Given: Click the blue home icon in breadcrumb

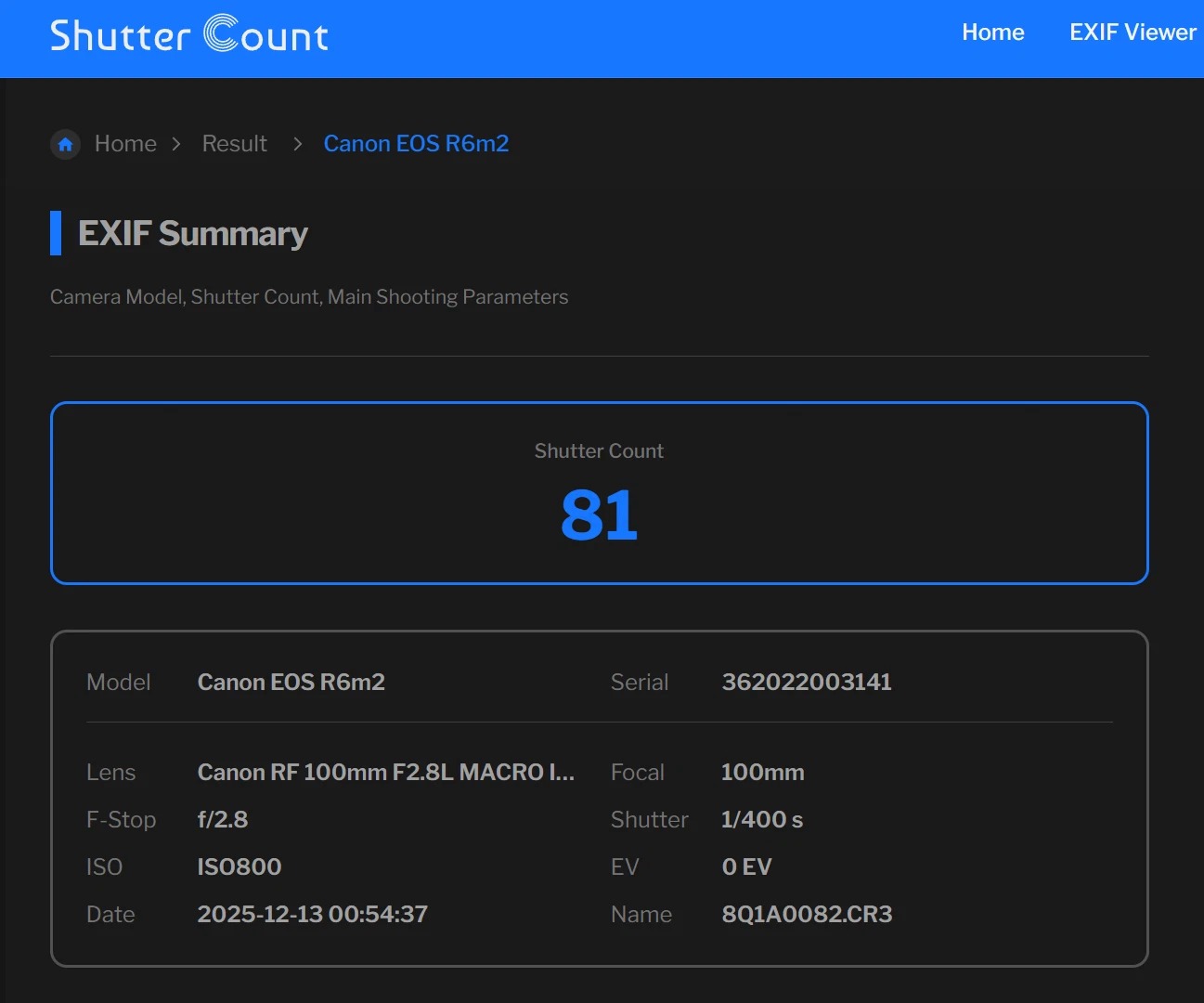Looking at the screenshot, I should click(x=65, y=144).
